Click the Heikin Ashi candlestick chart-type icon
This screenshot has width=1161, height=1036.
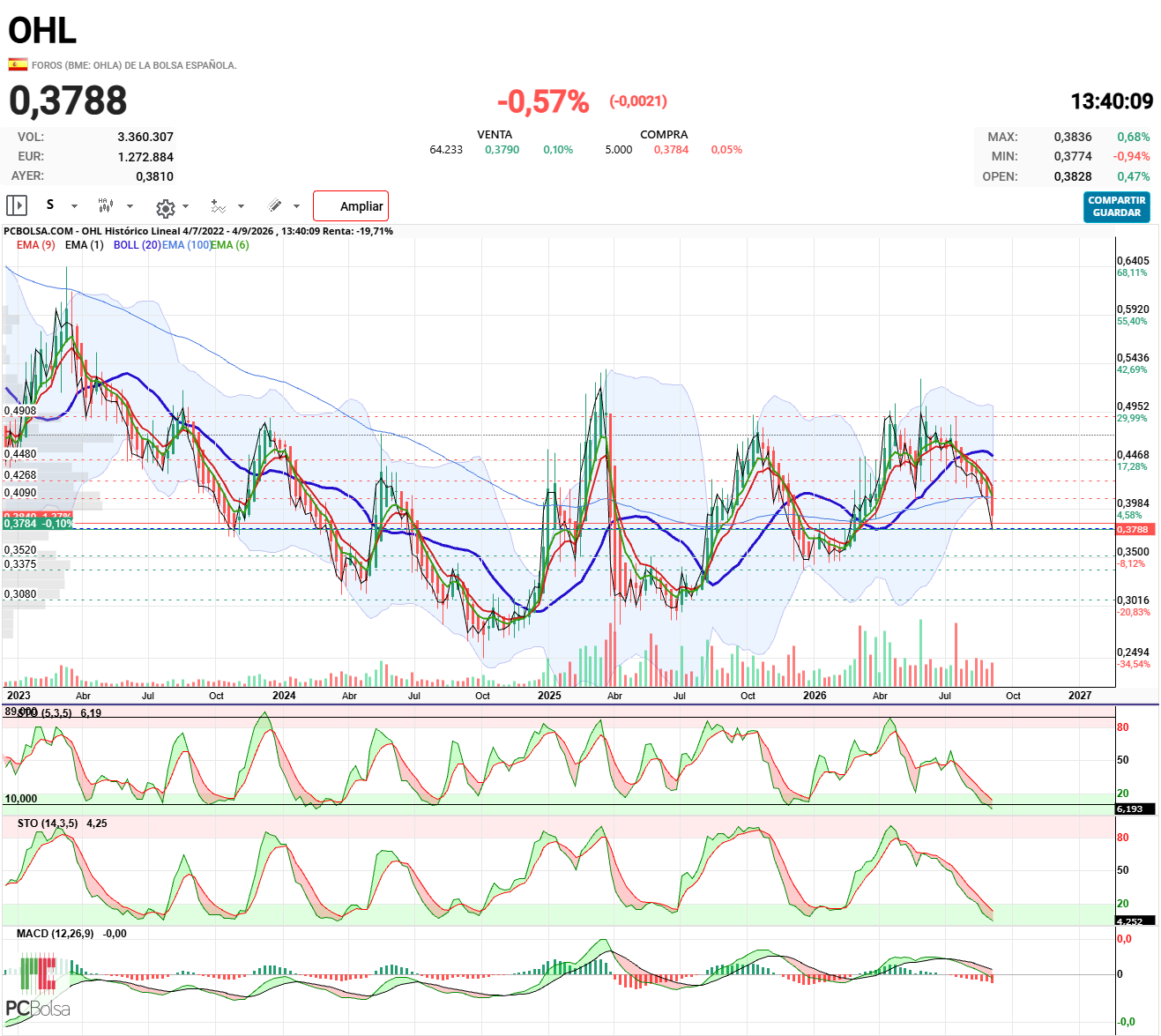pyautogui.click(x=106, y=205)
